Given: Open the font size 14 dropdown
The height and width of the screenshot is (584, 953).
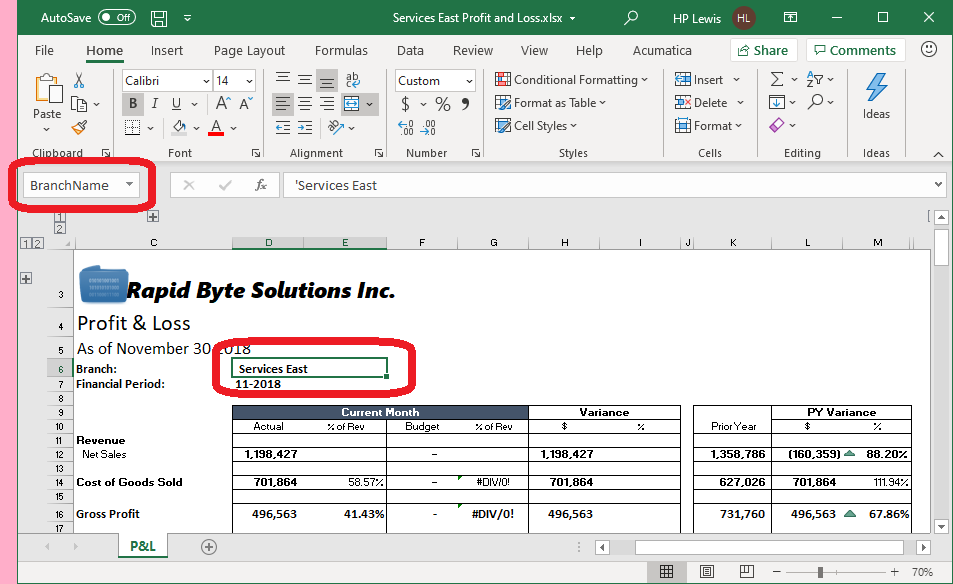Looking at the screenshot, I should click(249, 81).
